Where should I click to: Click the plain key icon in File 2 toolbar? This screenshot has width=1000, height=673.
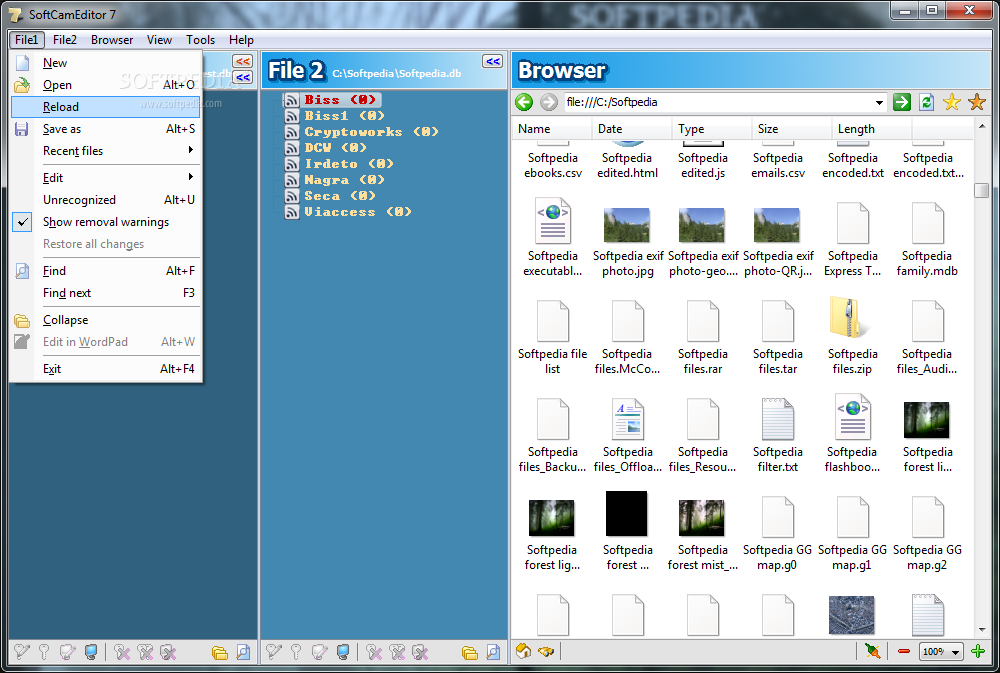[296, 652]
